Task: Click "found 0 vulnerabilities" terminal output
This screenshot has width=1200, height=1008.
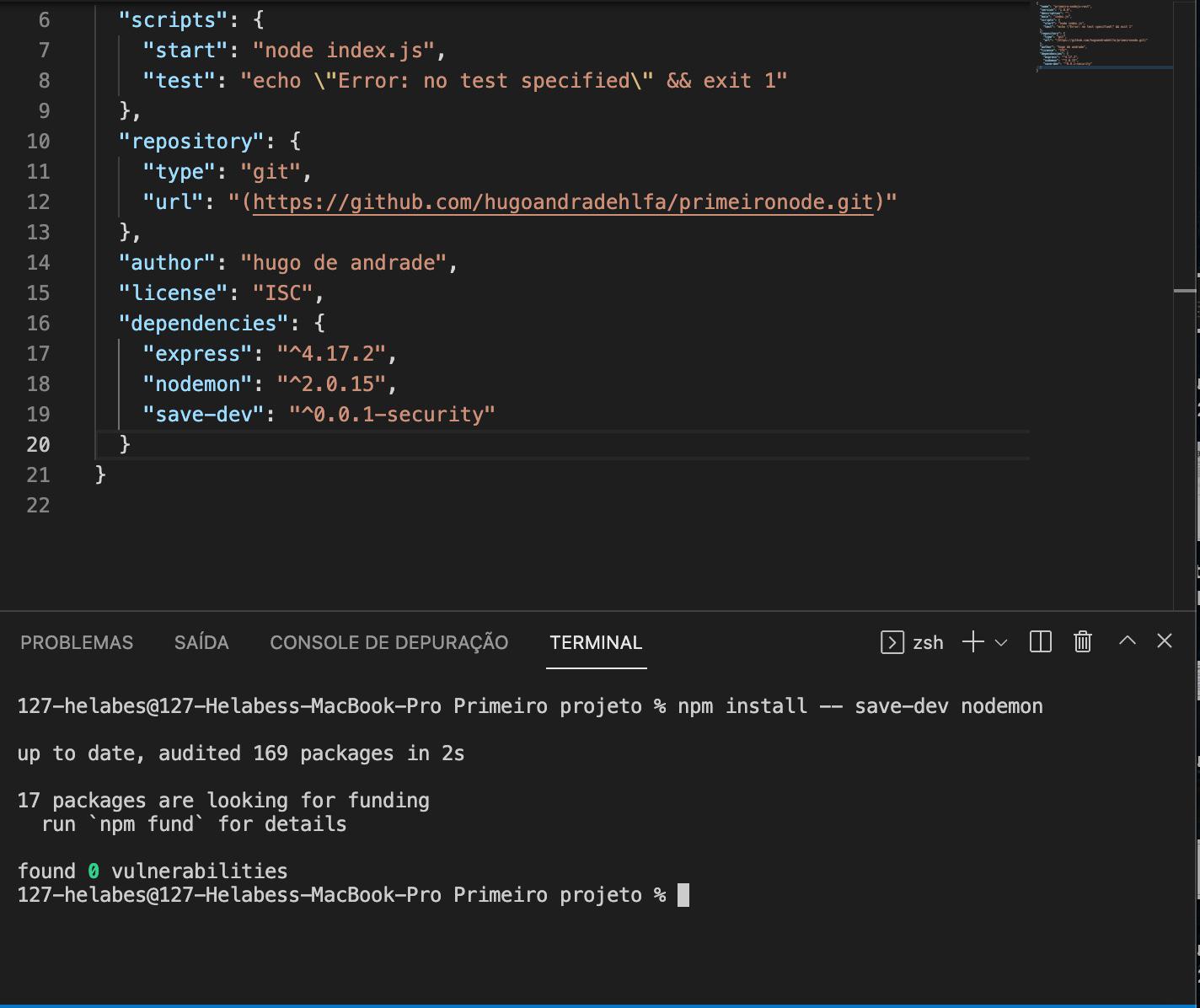Action: 153,871
